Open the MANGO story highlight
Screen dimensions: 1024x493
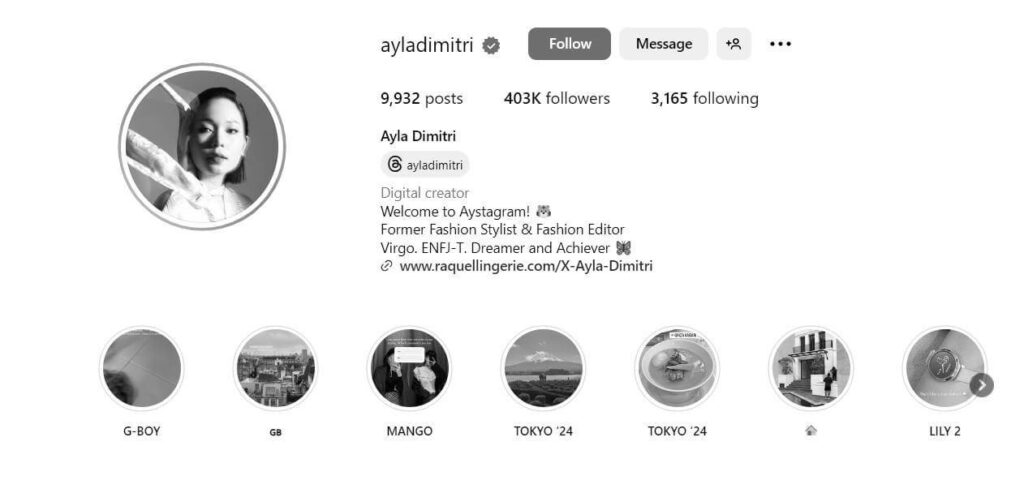point(409,369)
